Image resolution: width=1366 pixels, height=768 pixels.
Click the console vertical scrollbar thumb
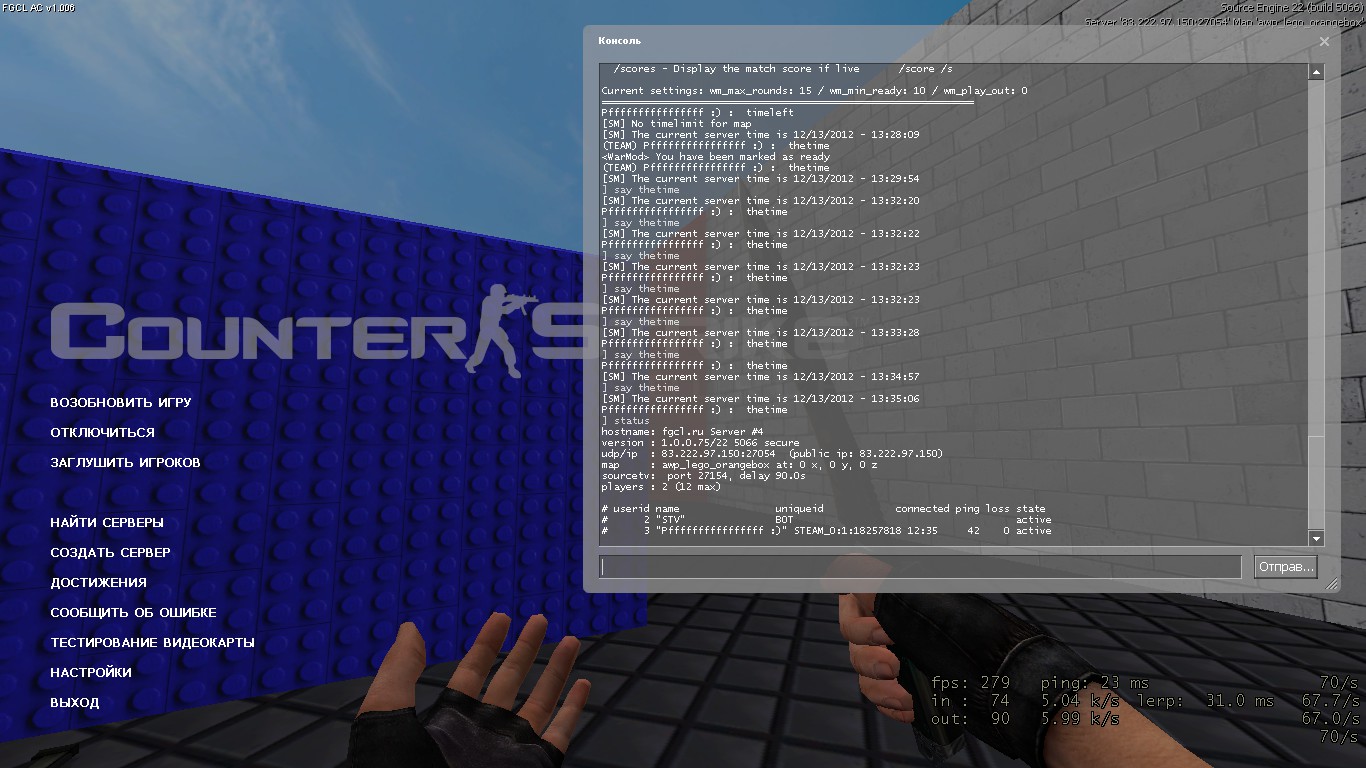click(1316, 483)
